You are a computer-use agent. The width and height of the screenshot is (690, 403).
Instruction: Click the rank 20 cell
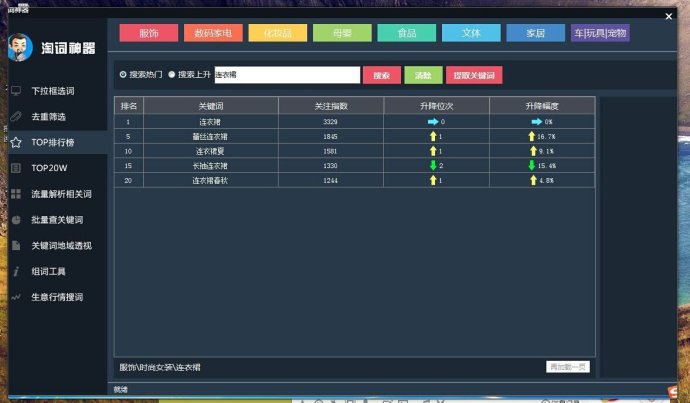[128, 180]
